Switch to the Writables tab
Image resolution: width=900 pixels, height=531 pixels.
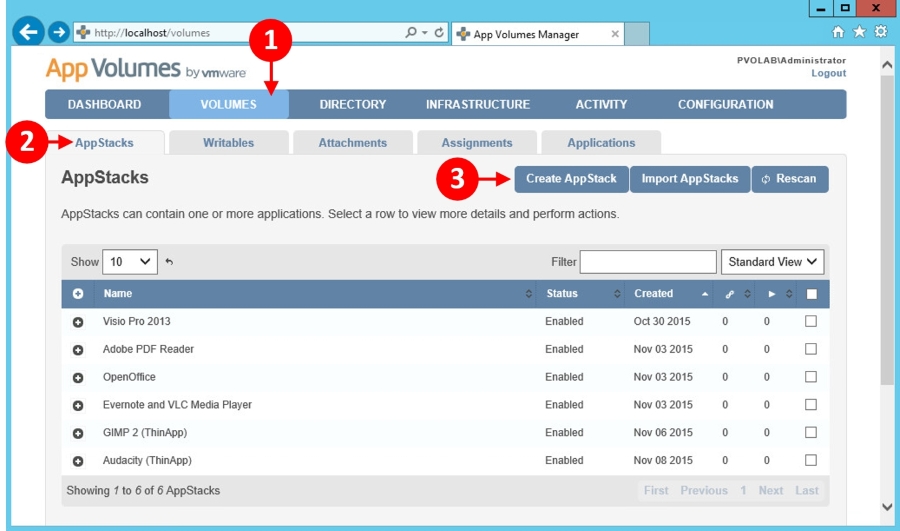(x=228, y=143)
